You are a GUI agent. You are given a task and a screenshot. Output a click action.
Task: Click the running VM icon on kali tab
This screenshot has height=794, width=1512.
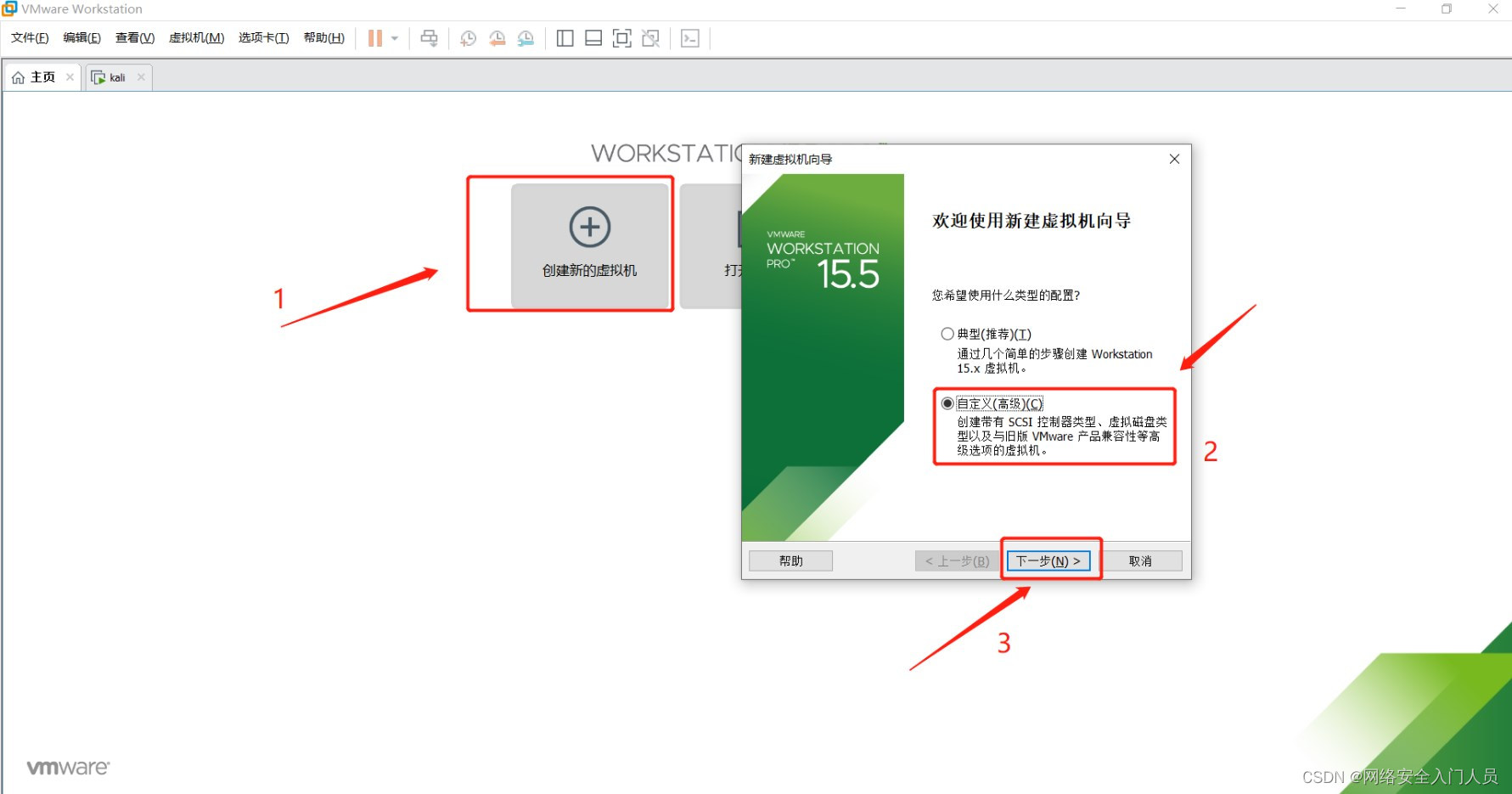pos(98,77)
